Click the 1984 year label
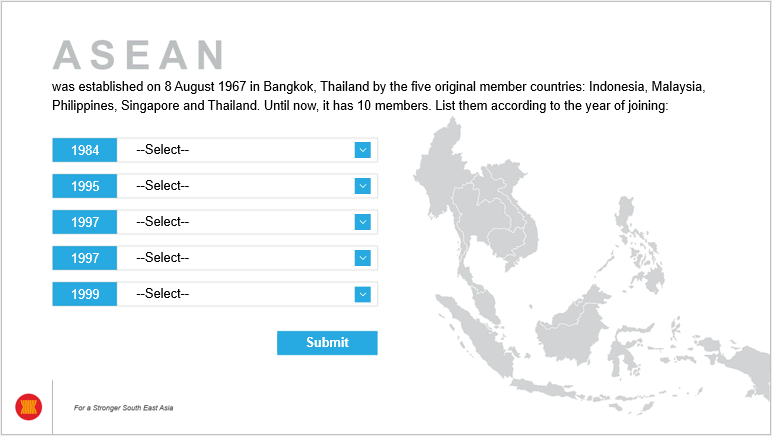772x436 pixels. pyautogui.click(x=85, y=150)
